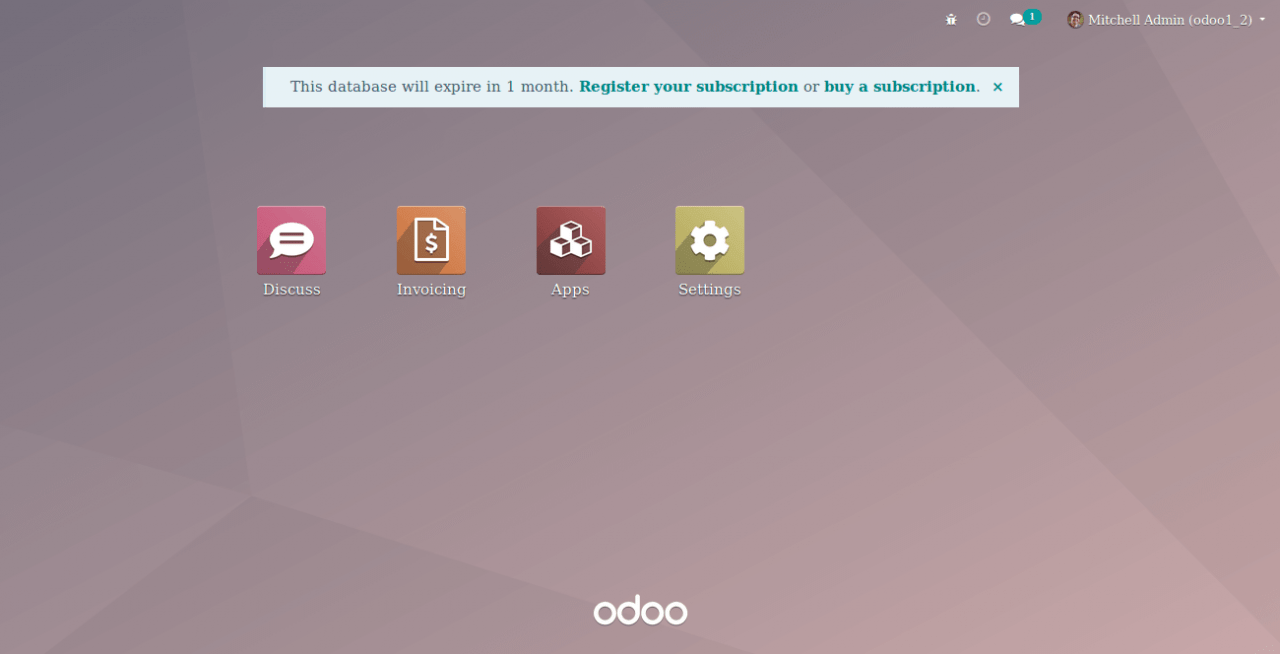1280x654 pixels.
Task: Open the conversations chat icon
Action: (1016, 19)
